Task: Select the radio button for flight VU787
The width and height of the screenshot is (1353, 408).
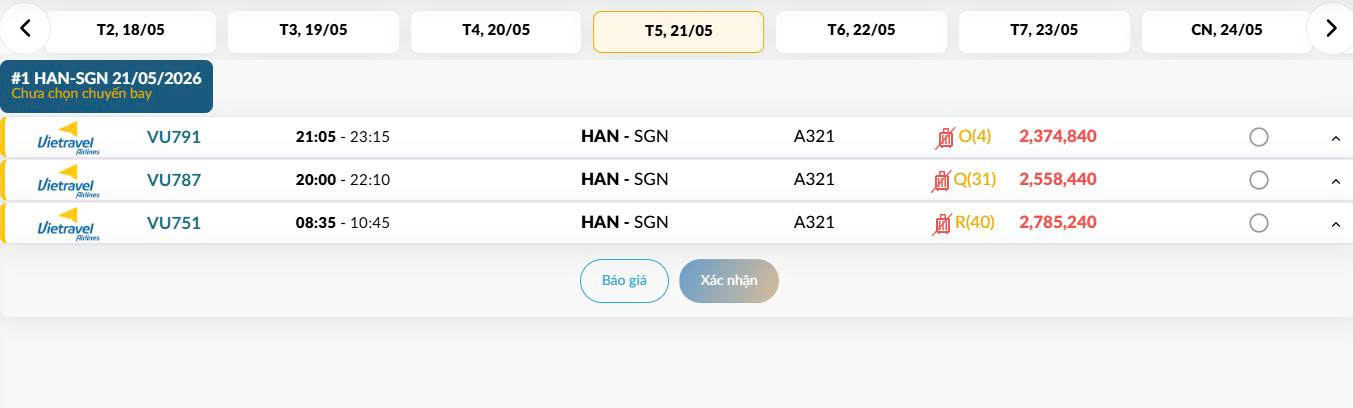Action: [x=1259, y=180]
